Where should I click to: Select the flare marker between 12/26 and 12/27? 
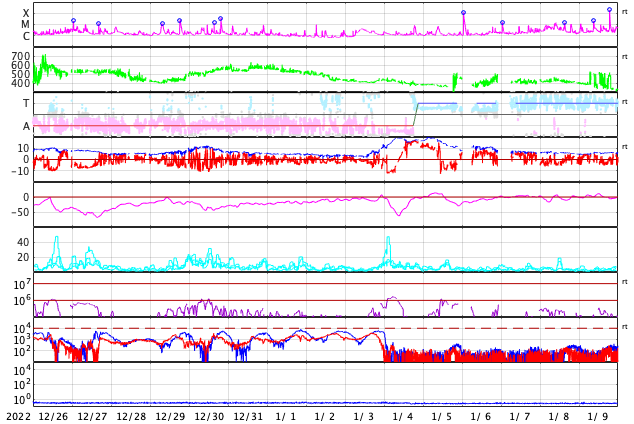tap(98, 23)
